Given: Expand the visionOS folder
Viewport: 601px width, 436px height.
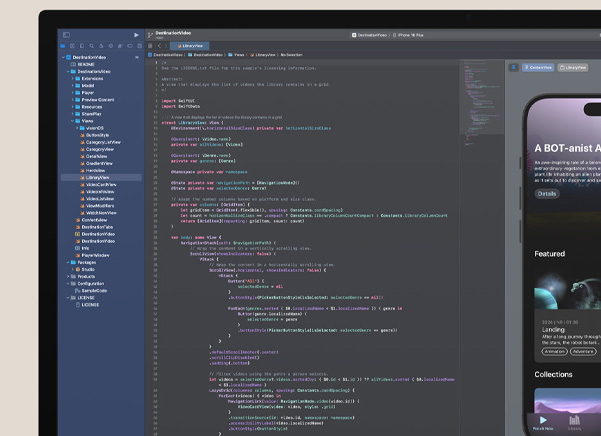Looking at the screenshot, I should [x=77, y=128].
